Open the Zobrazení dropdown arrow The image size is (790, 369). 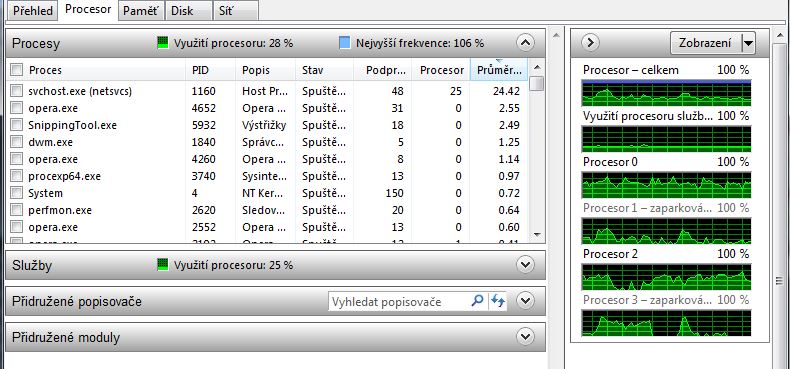click(749, 43)
